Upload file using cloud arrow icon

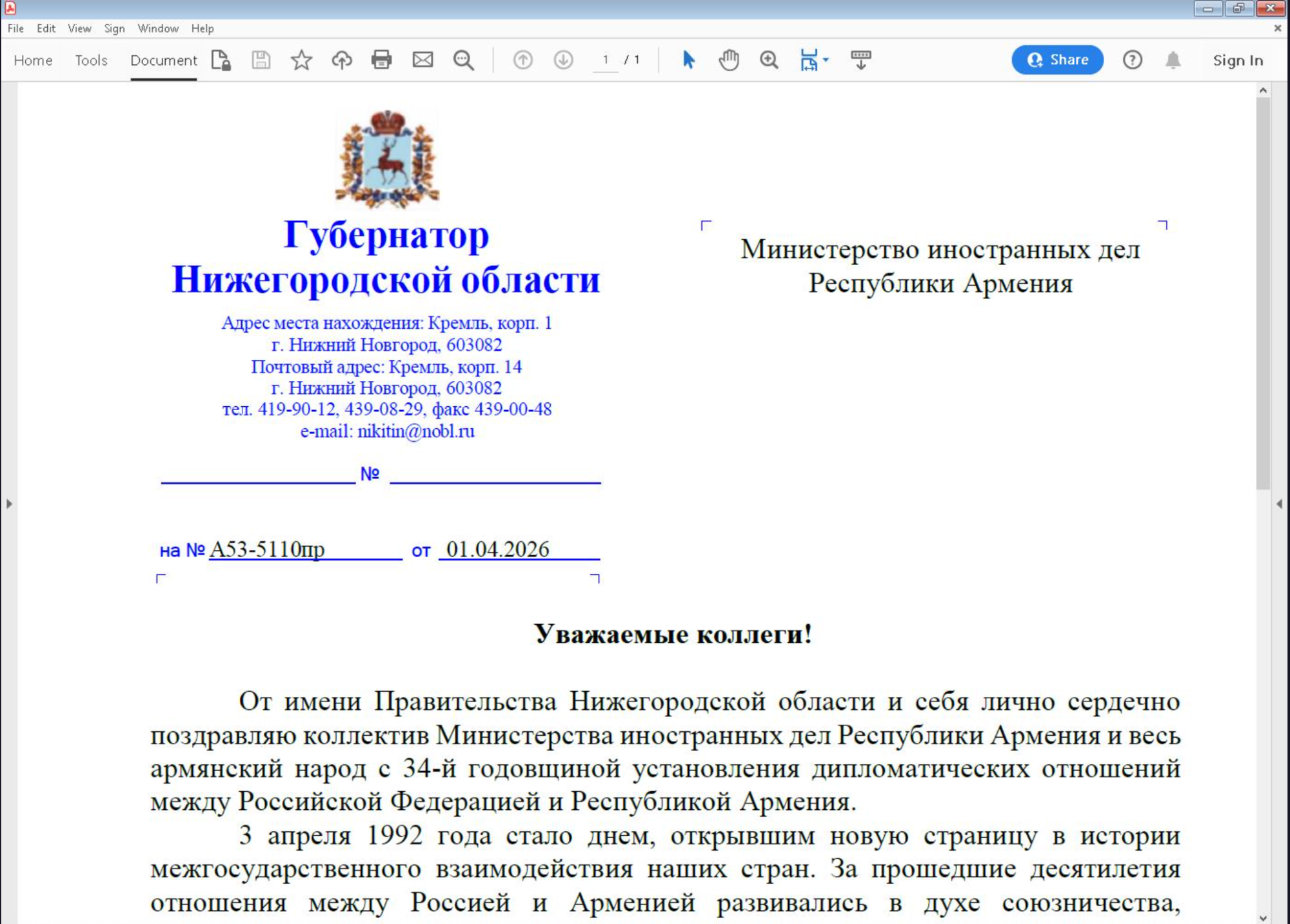point(342,60)
